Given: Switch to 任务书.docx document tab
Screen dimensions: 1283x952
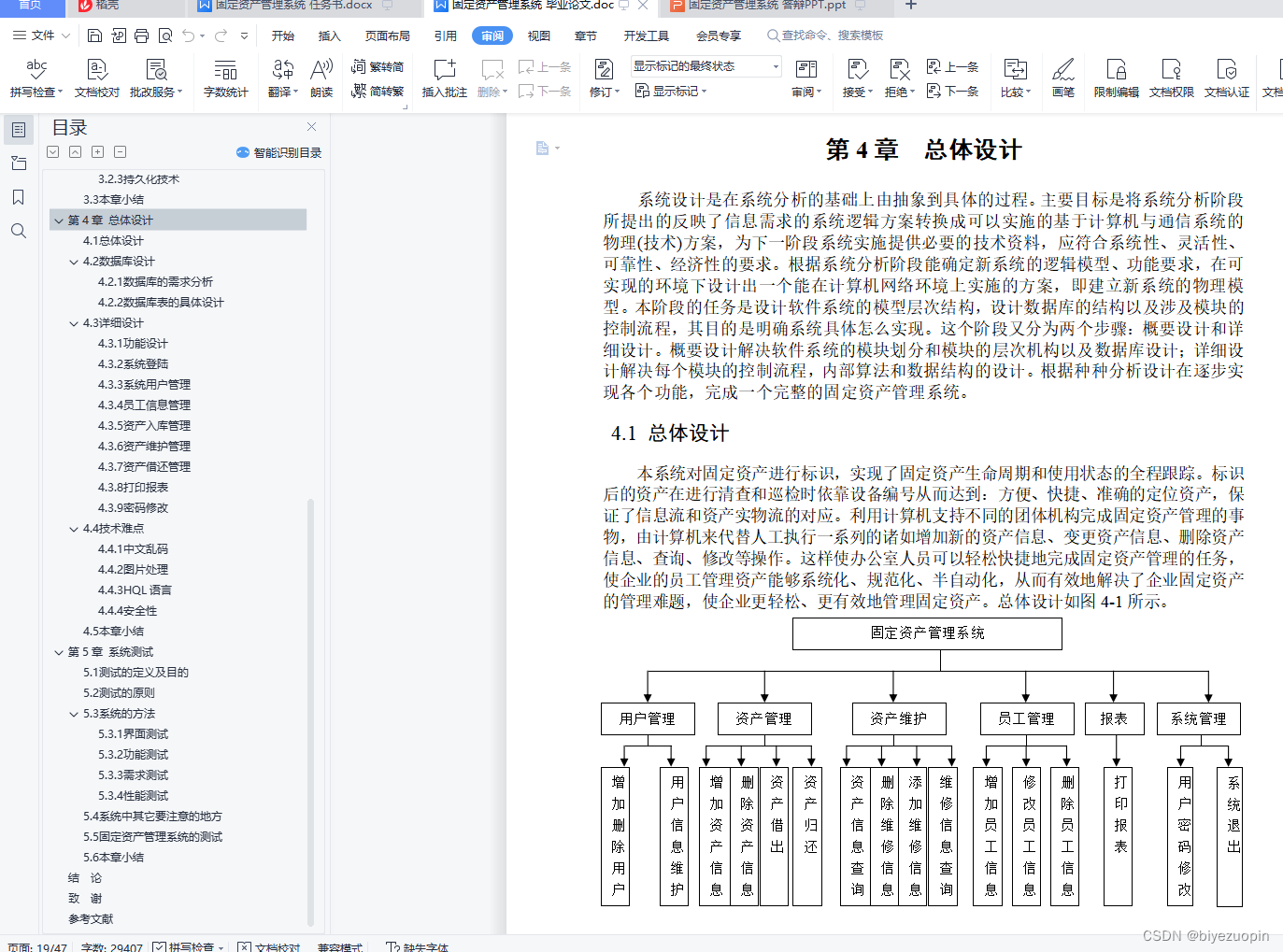Looking at the screenshot, I should click(295, 7).
